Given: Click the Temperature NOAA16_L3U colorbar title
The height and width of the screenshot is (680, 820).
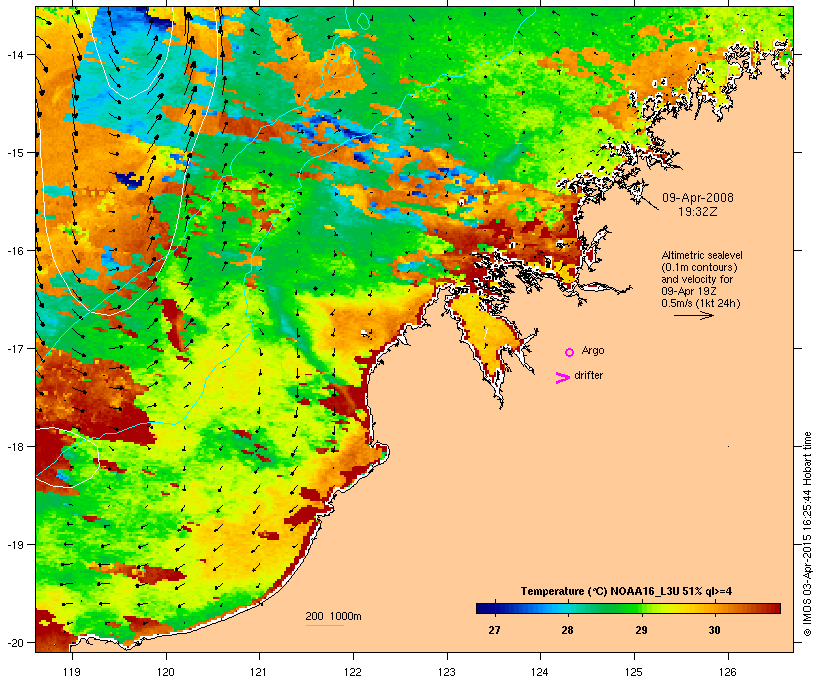Looking at the screenshot, I should click(x=626, y=591).
